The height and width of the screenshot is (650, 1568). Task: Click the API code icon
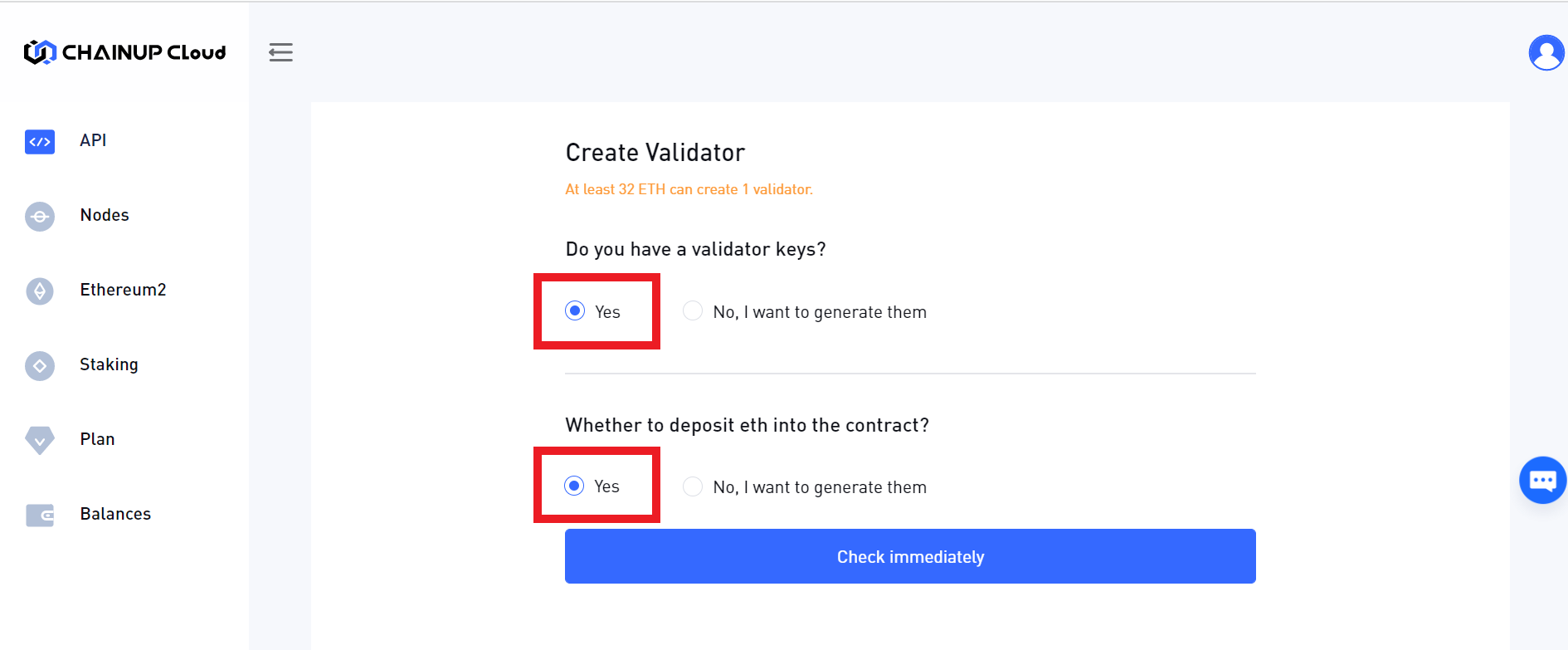(x=40, y=142)
